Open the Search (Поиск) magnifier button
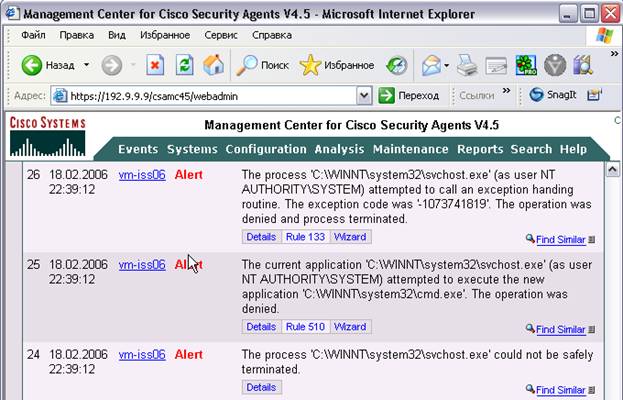This screenshot has height=400, width=623. (x=262, y=65)
